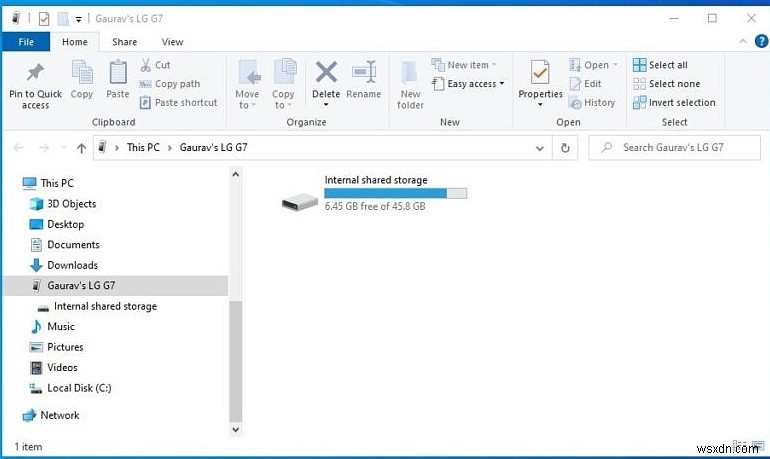
Task: Click Select none in ribbon
Action: (666, 84)
